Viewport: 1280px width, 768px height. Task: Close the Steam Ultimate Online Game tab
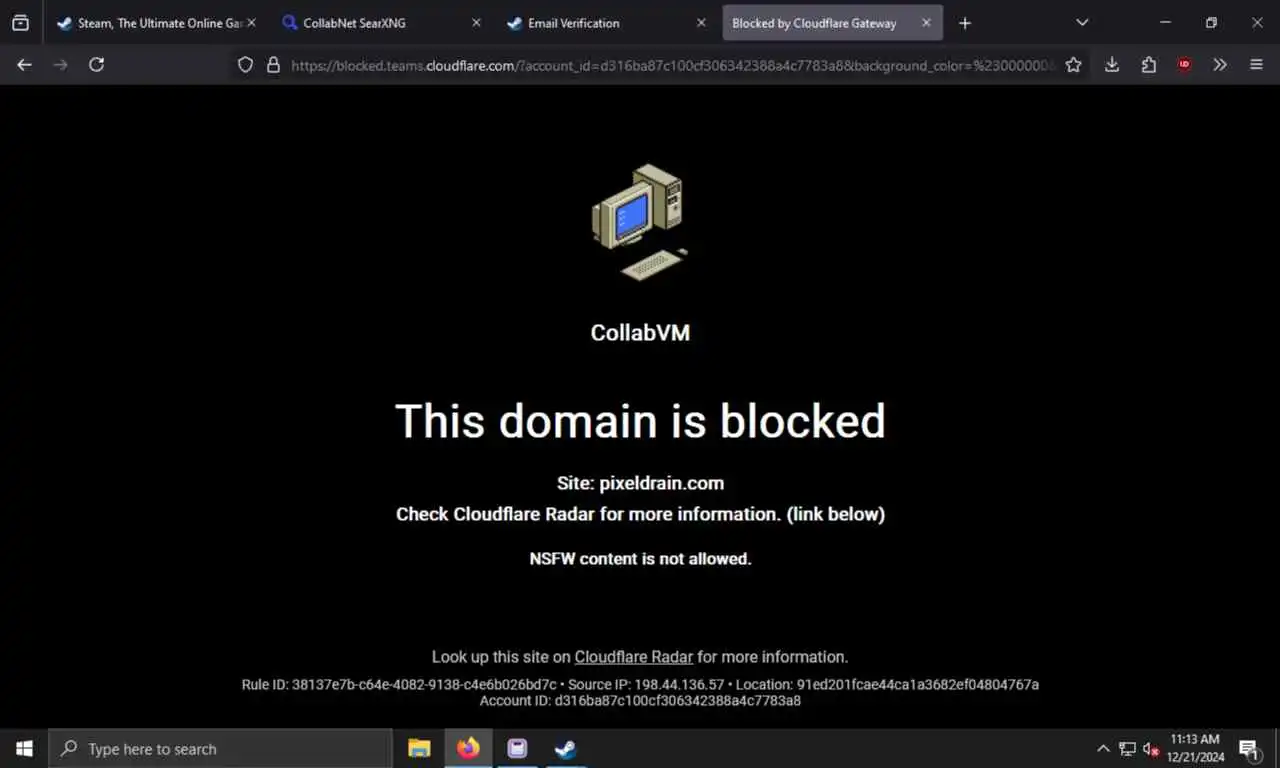click(x=251, y=23)
